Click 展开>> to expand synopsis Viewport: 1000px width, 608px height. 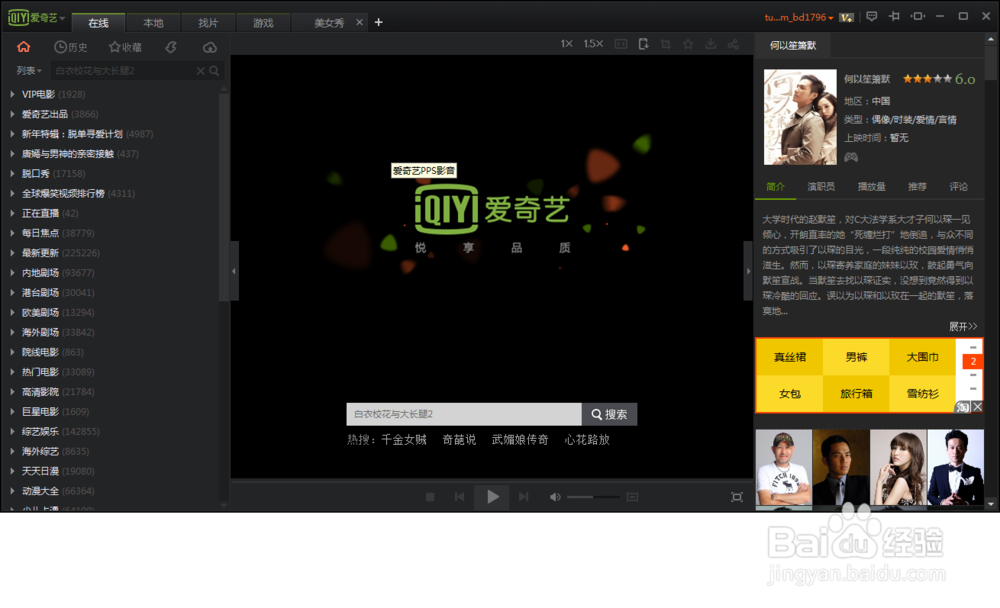[962, 326]
